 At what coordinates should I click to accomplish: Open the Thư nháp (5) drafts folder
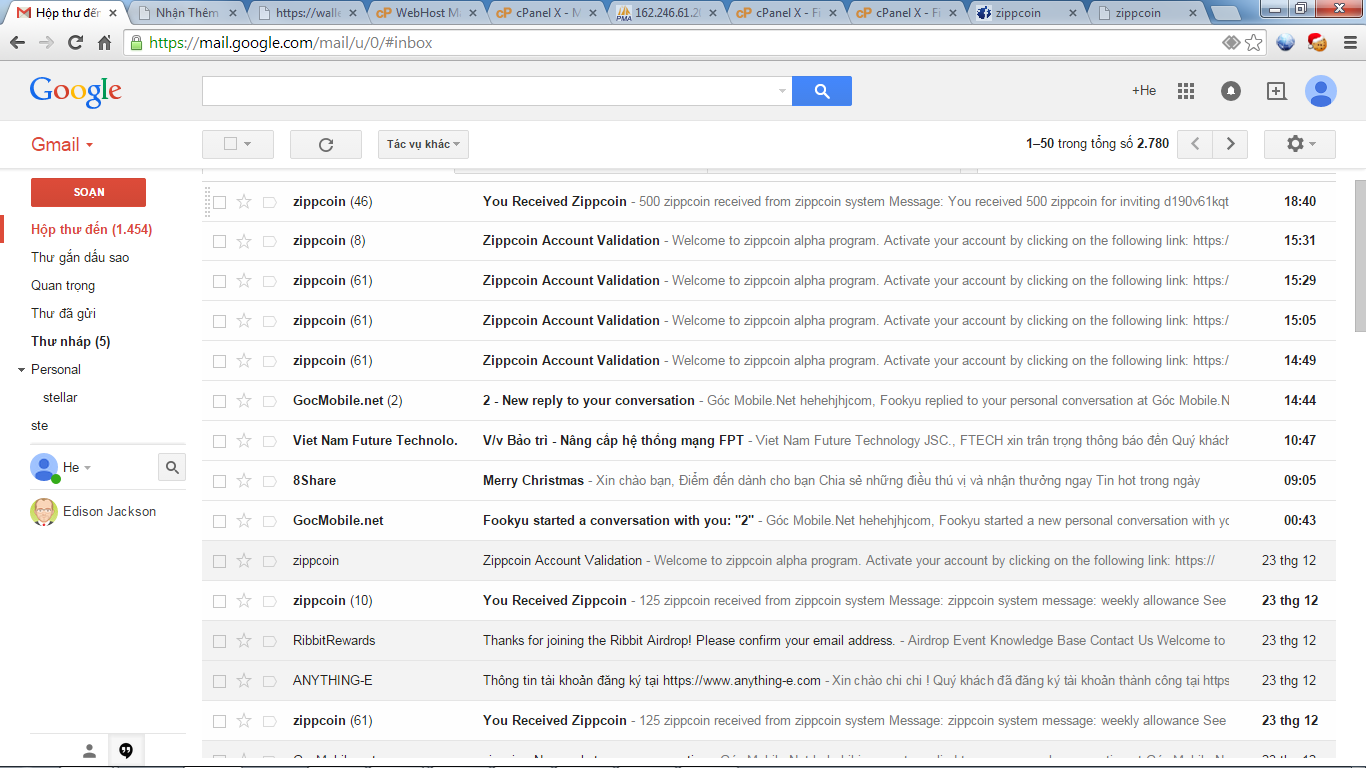[x=71, y=342]
